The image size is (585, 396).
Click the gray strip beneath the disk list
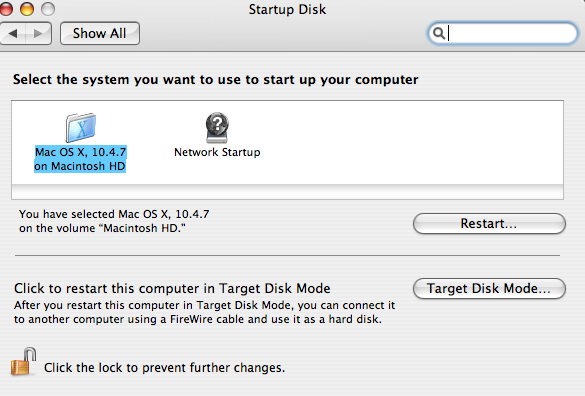click(x=287, y=192)
